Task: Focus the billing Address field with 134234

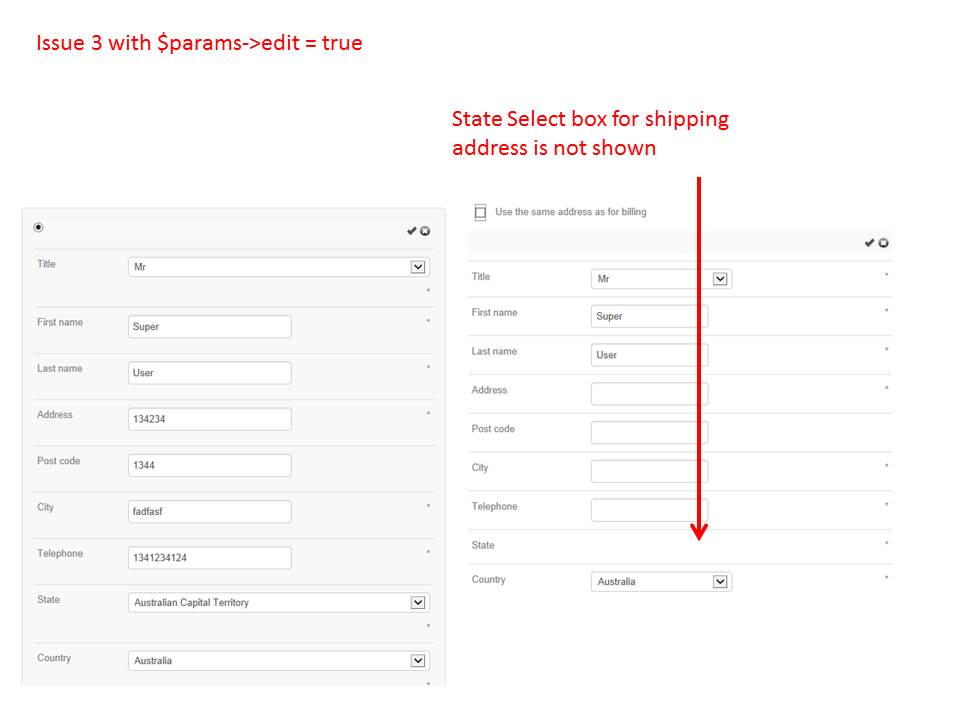Action: 210,419
